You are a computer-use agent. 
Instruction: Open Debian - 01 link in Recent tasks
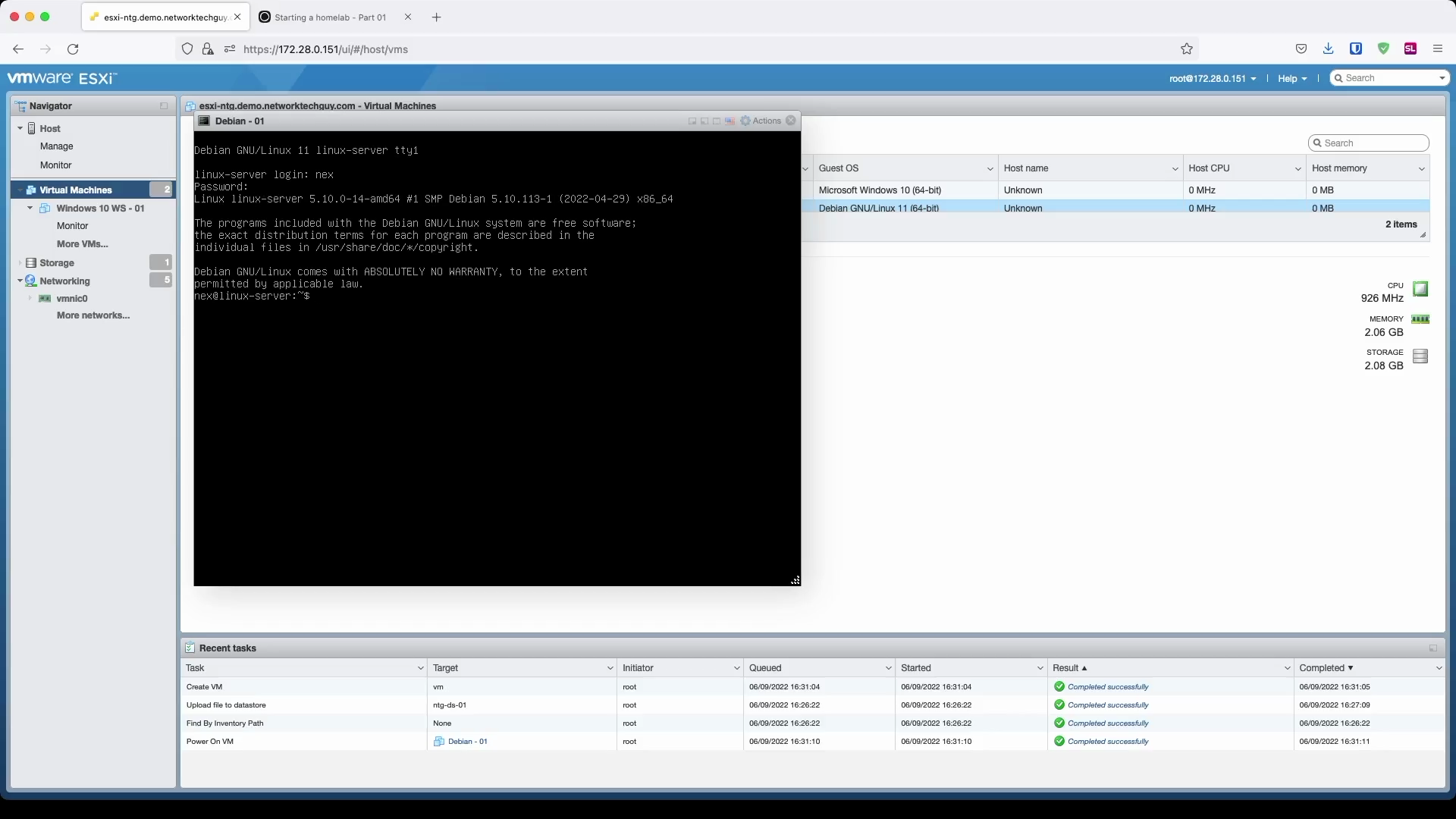pos(467,742)
